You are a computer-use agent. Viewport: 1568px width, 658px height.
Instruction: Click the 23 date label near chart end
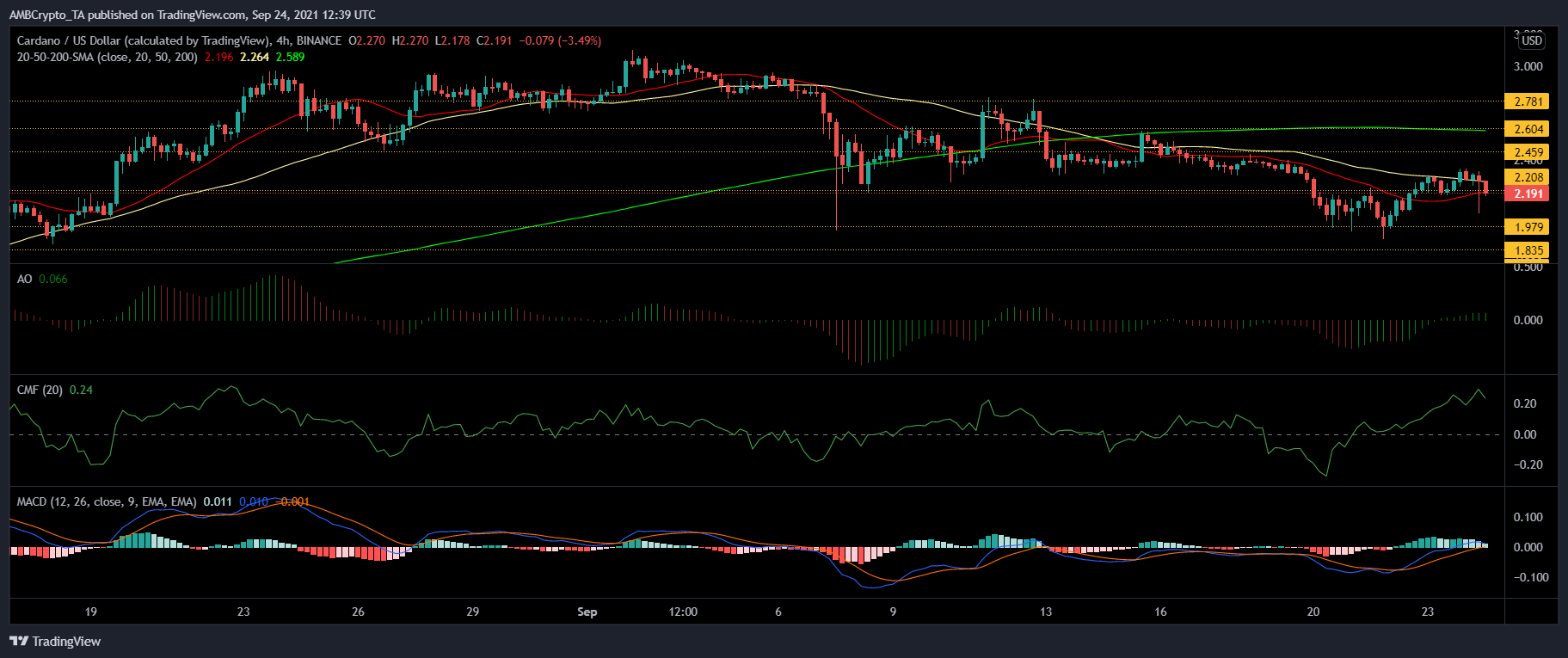1428,612
